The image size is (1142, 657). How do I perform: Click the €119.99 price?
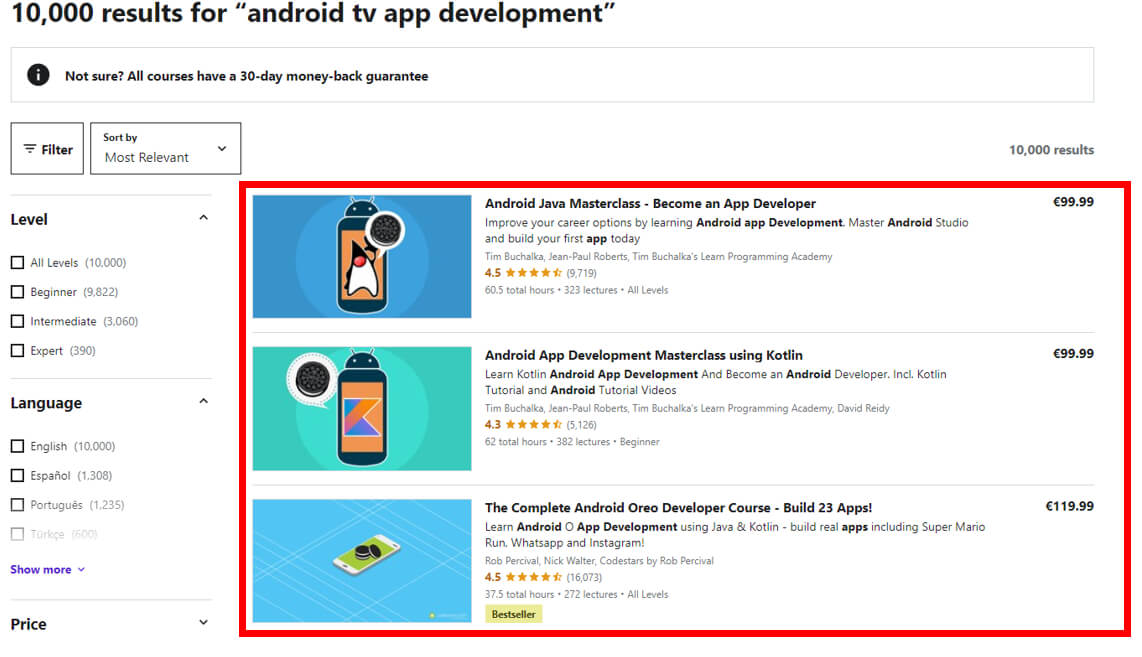point(1069,506)
